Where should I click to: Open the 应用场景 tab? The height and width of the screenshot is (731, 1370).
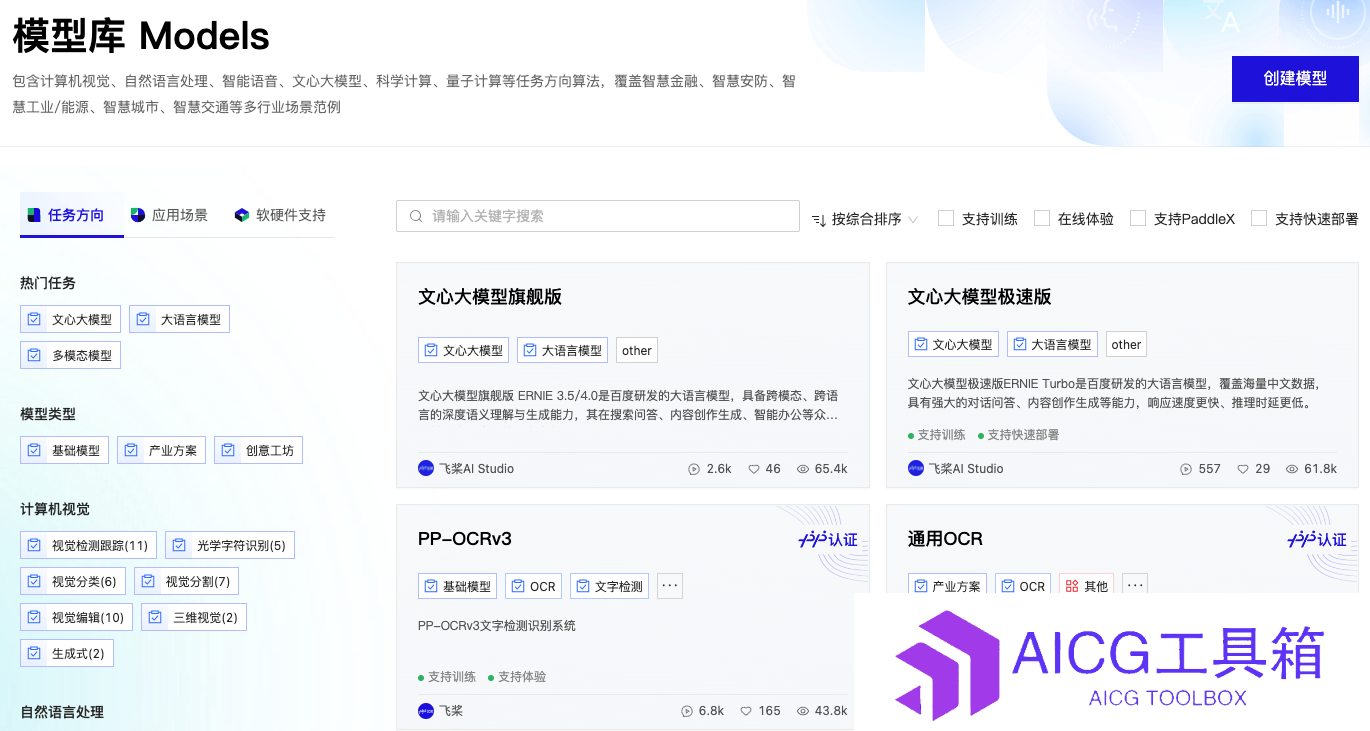169,215
